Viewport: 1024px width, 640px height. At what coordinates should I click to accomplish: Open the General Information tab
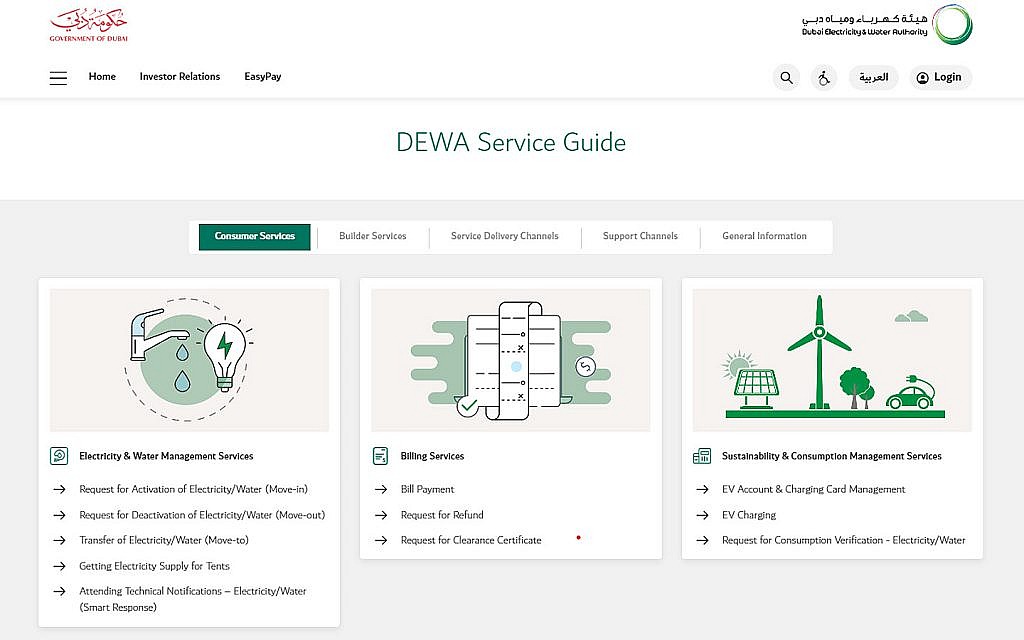click(x=764, y=236)
